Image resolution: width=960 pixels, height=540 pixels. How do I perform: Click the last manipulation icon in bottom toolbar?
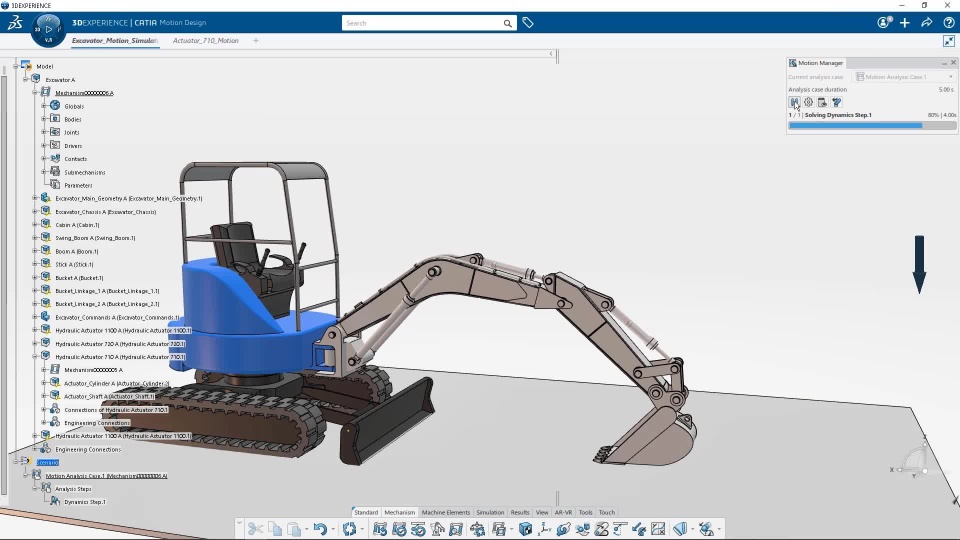[x=706, y=529]
